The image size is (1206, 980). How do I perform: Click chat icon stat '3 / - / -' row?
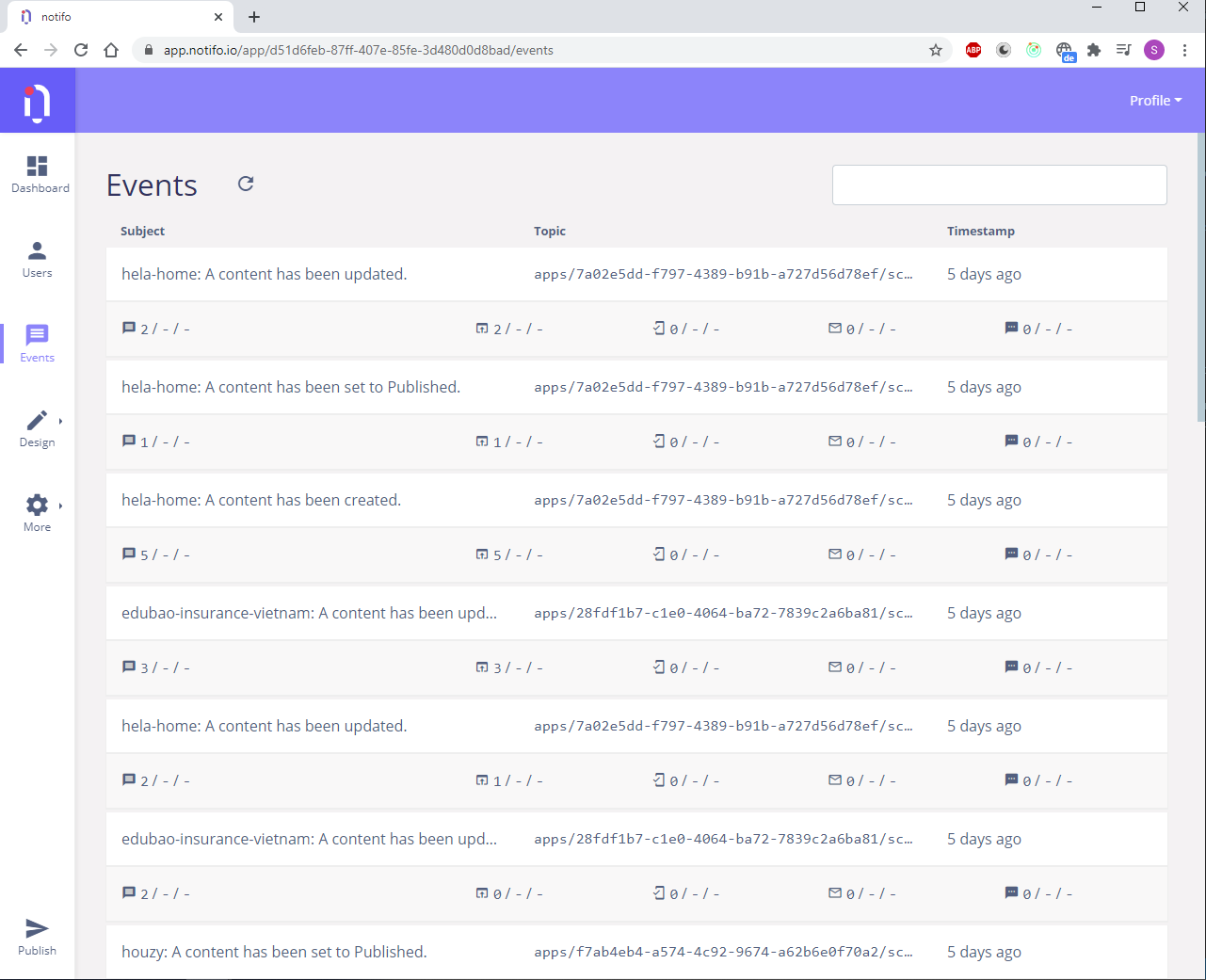[156, 667]
